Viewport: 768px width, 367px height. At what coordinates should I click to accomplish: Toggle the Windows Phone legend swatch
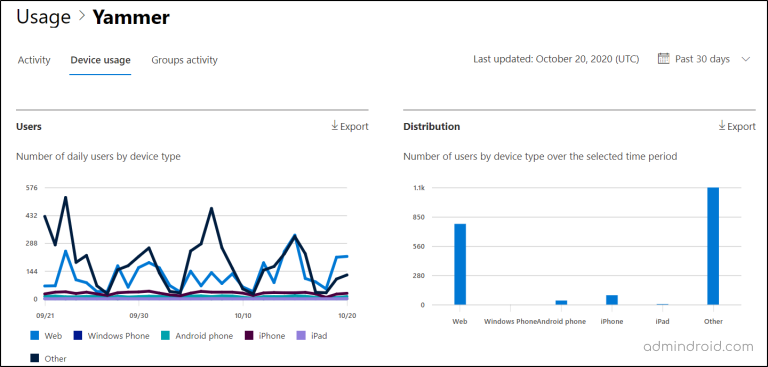click(x=78, y=336)
